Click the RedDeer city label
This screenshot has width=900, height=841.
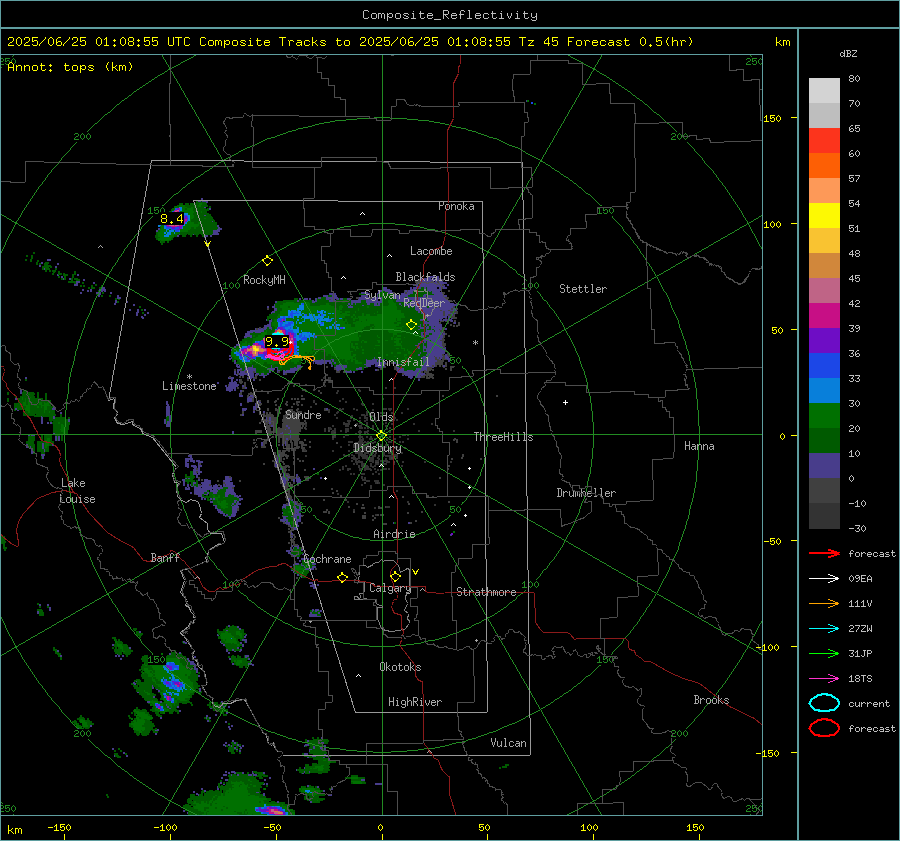click(x=424, y=303)
